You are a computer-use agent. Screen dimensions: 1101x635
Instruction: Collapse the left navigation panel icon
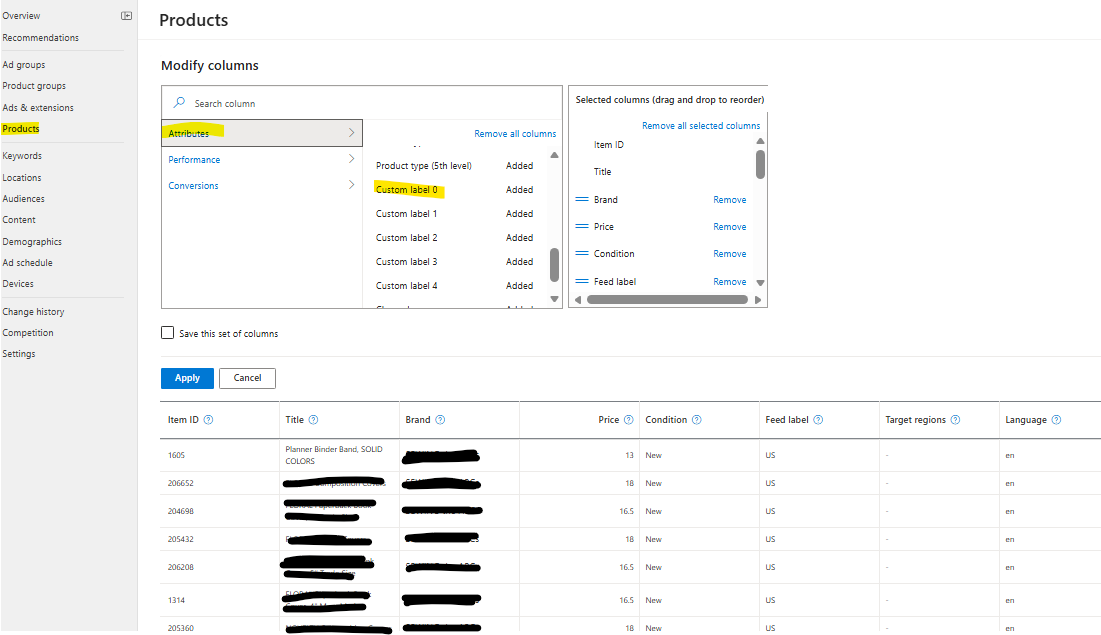coord(126,15)
